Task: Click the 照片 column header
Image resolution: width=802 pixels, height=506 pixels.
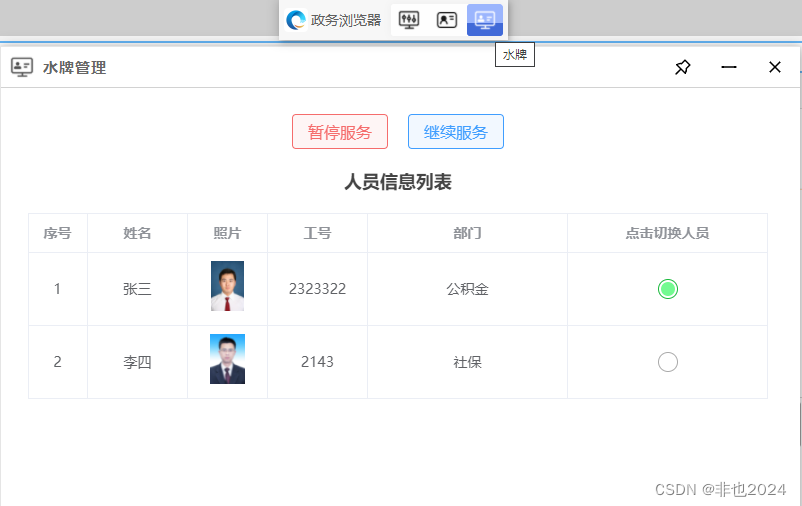Action: [x=227, y=233]
